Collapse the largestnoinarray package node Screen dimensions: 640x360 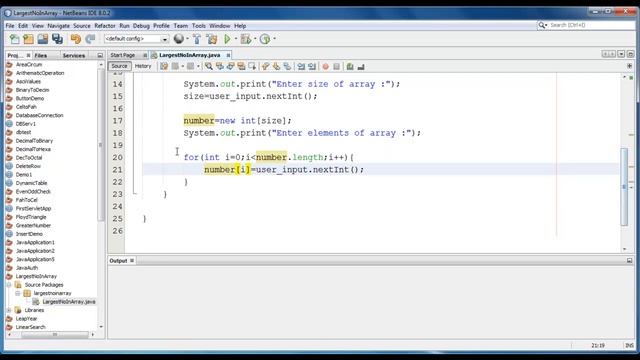tap(18, 293)
